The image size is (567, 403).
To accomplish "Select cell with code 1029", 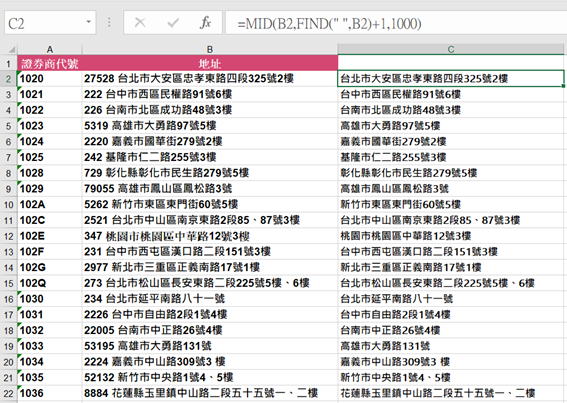I will [50, 189].
